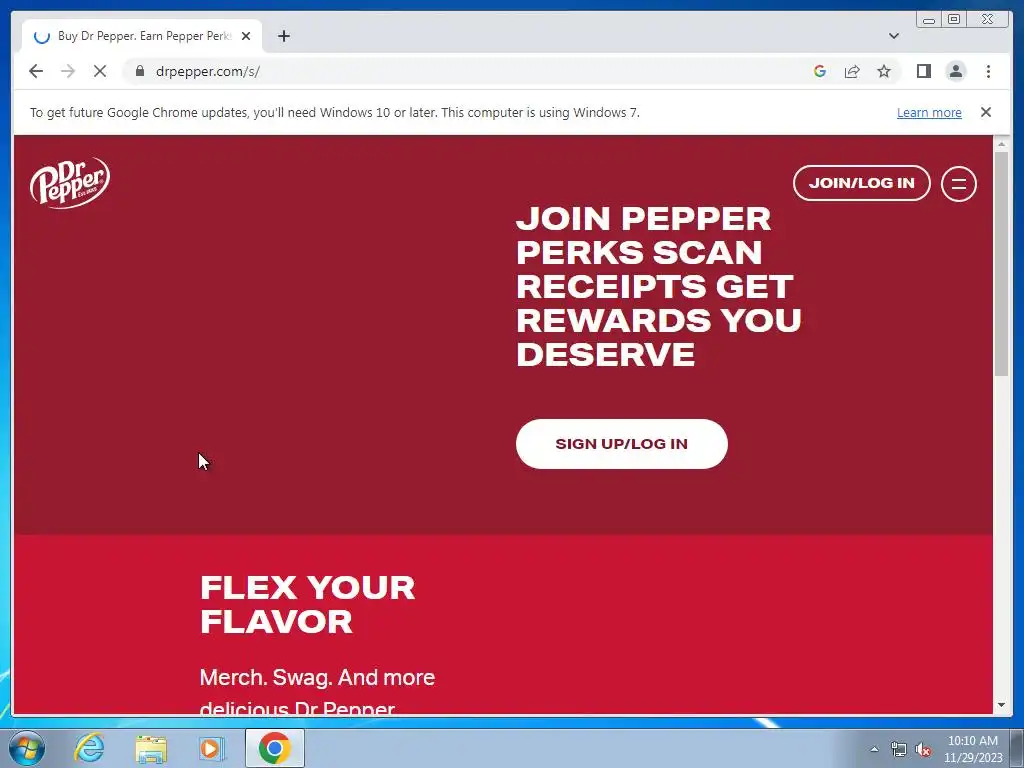Bookmark this page with the star
This screenshot has height=768, width=1024.
tap(884, 71)
